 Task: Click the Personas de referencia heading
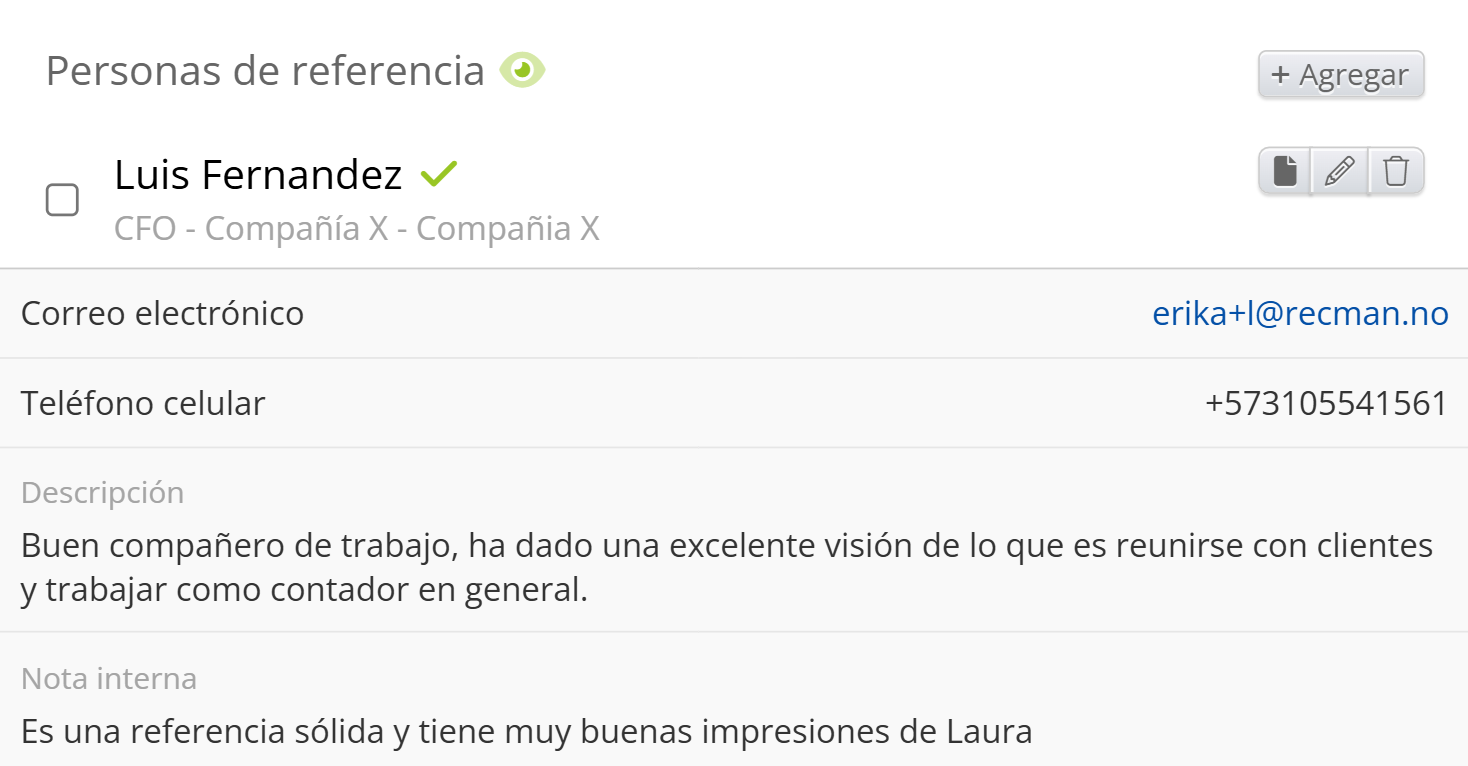point(265,71)
